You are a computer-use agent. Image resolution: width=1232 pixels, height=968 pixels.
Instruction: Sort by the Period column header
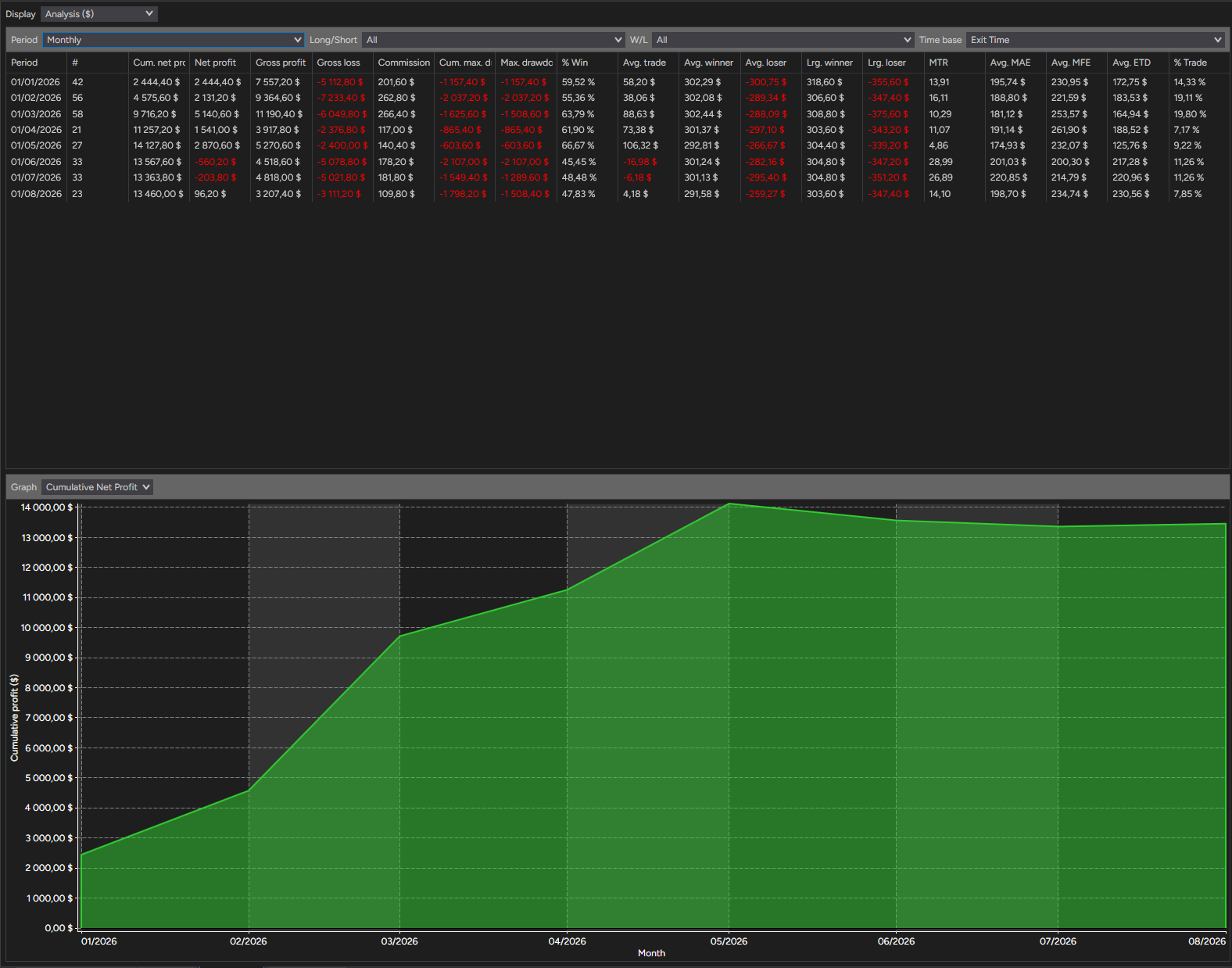[x=37, y=63]
